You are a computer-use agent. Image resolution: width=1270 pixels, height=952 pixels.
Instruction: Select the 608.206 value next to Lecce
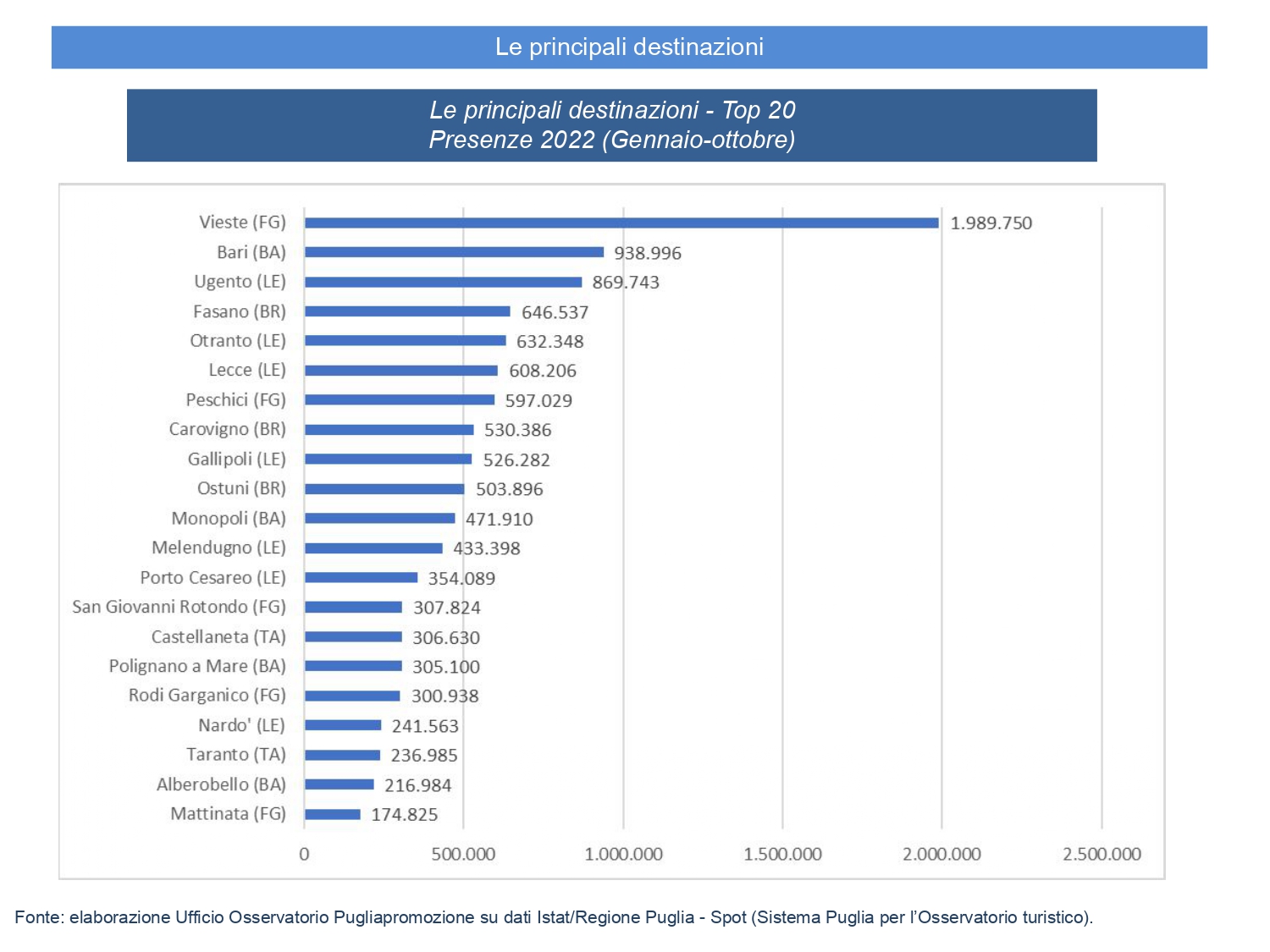(x=542, y=371)
